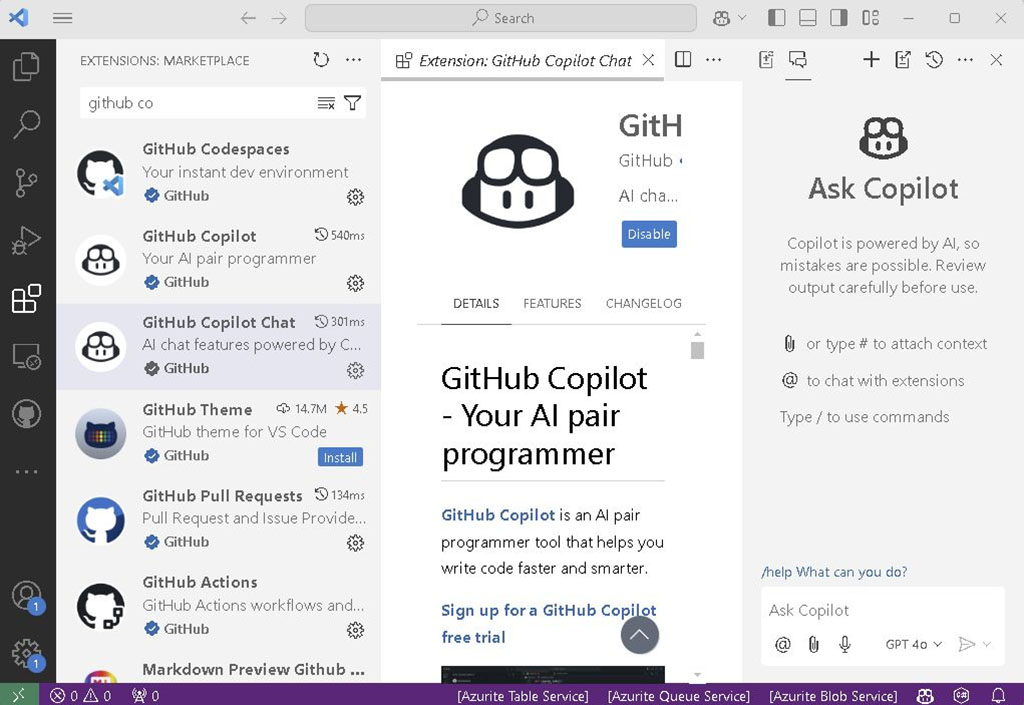Start a new Copilot chat
The image size is (1024, 705).
[871, 60]
